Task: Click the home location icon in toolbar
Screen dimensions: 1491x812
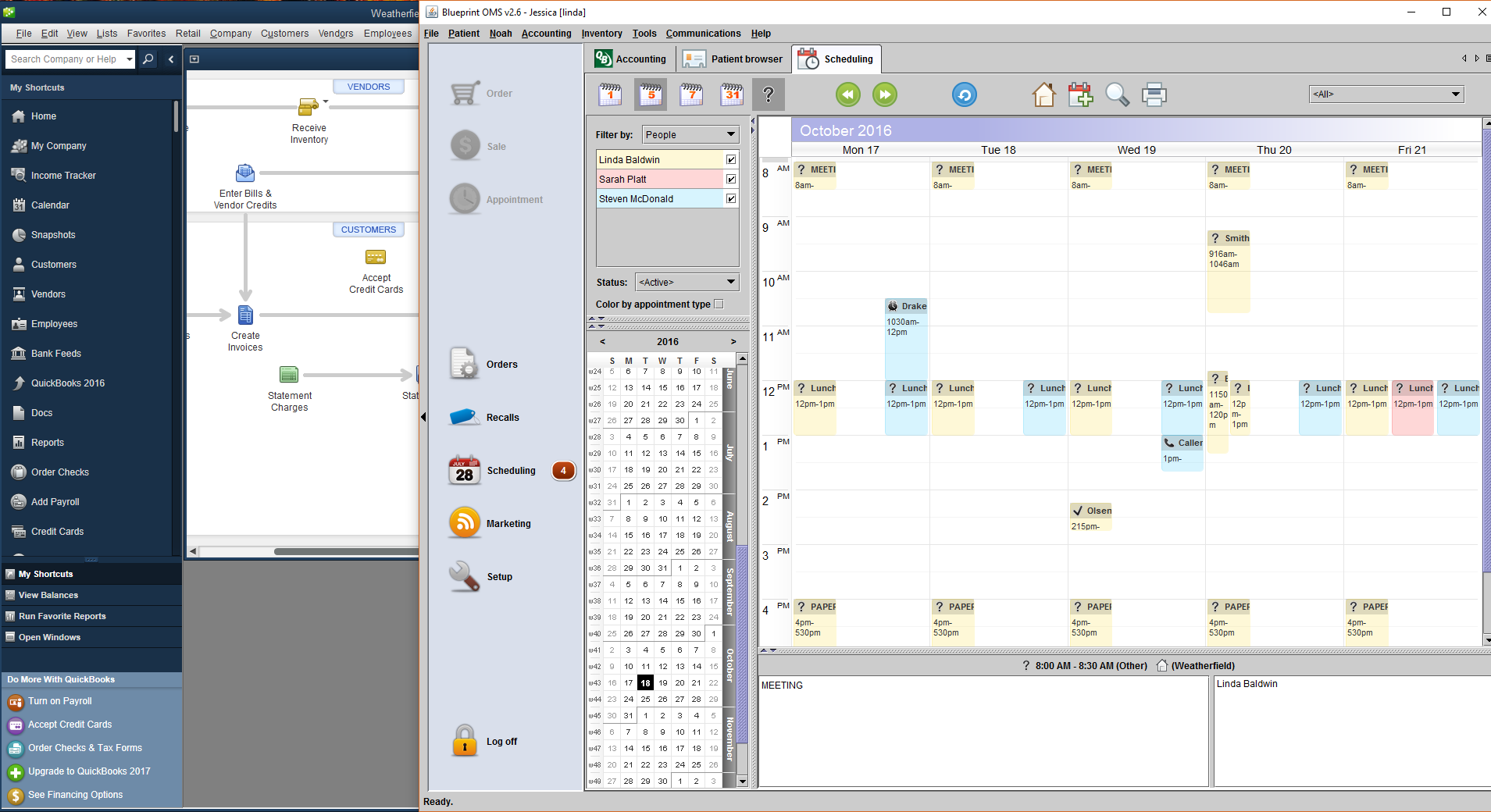Action: pos(1043,94)
